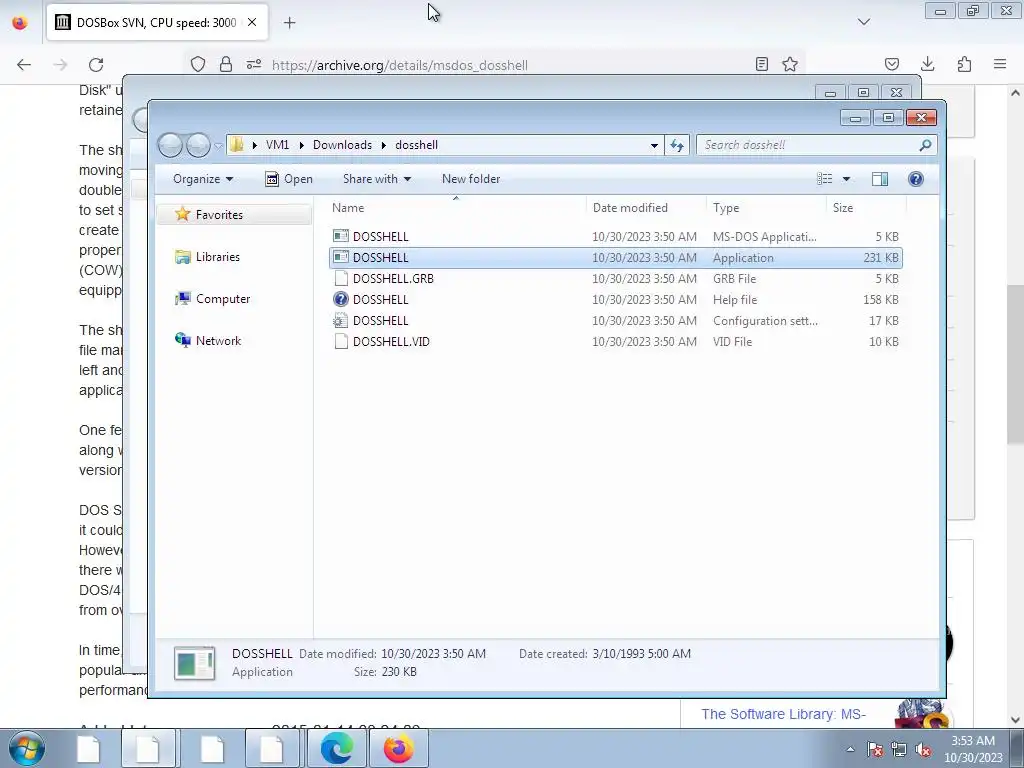This screenshot has width=1024, height=768.
Task: Close the DOSBox SVN tab
Action: 252,22
